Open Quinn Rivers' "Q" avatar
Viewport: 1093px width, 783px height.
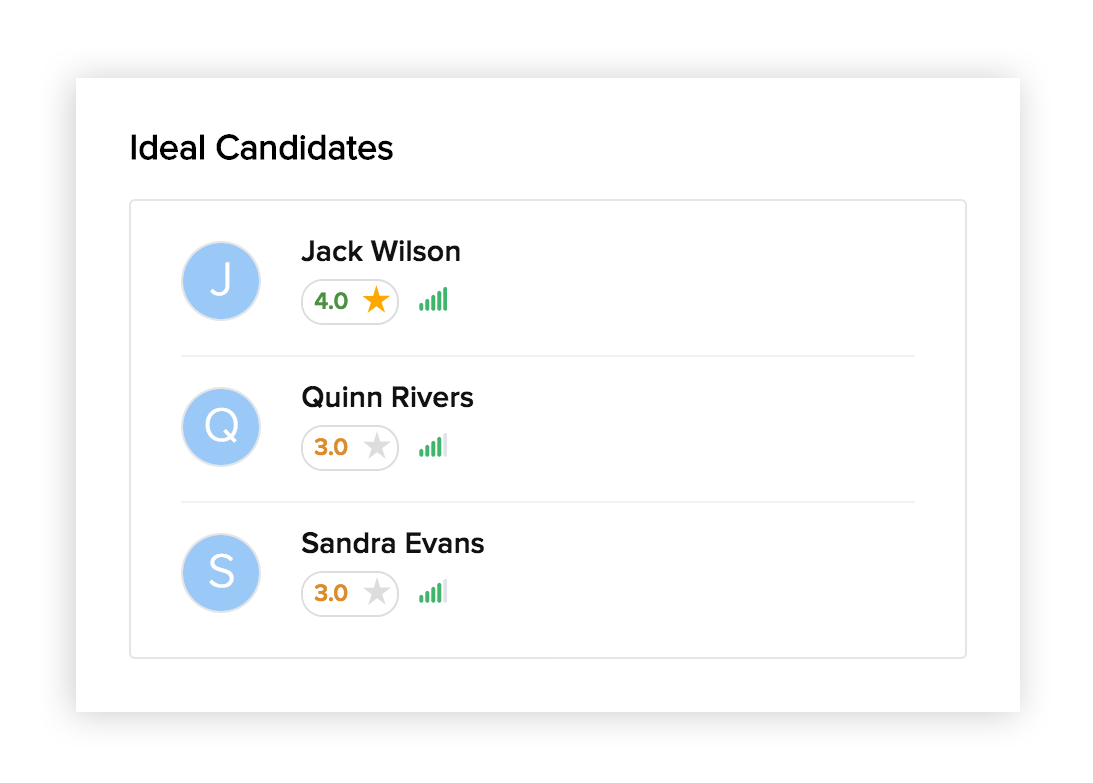(221, 427)
